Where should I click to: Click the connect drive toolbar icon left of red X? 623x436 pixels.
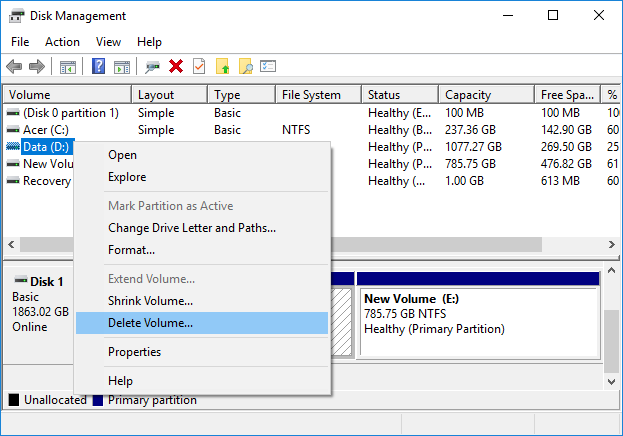click(152, 67)
